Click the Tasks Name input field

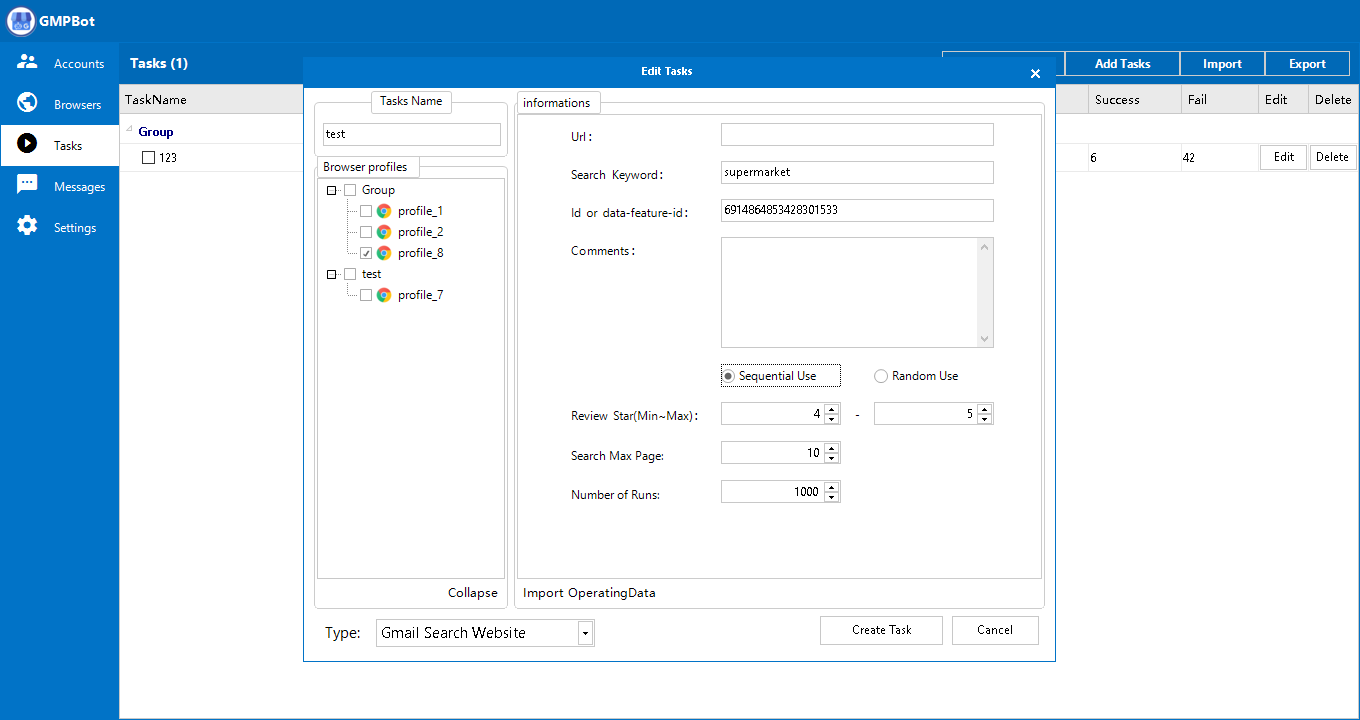[x=411, y=134]
